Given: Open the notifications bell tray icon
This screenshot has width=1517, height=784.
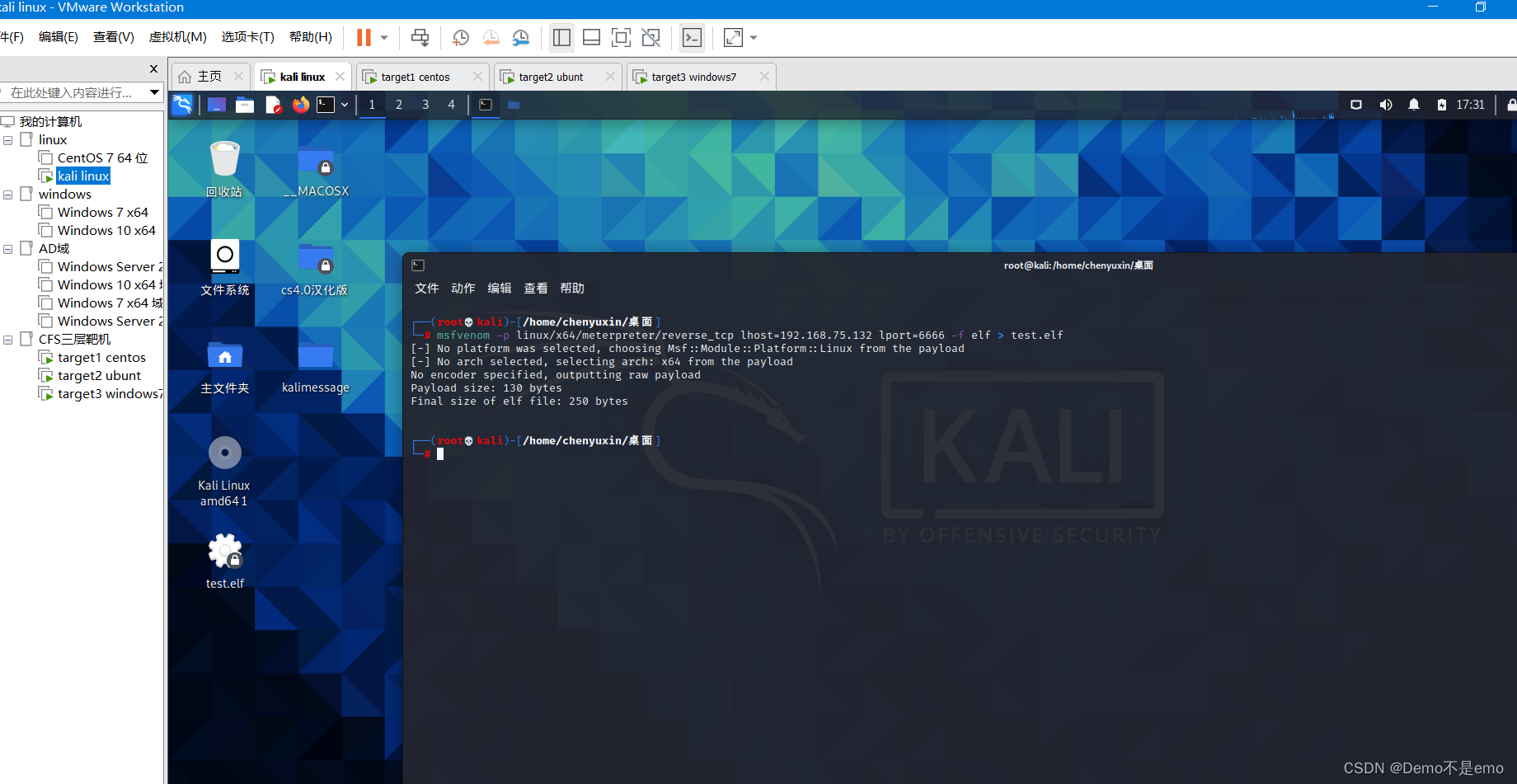Looking at the screenshot, I should point(1414,105).
